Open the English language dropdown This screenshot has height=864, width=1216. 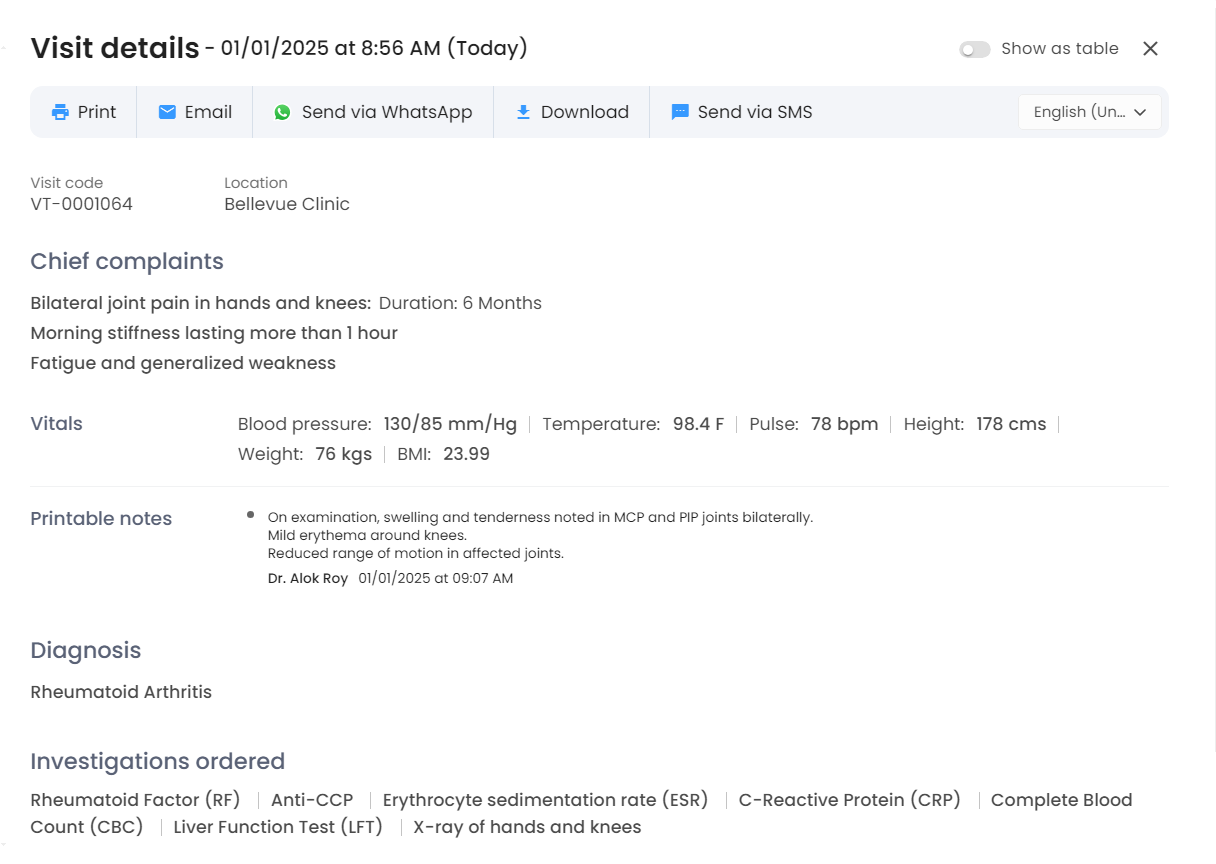coord(1080,112)
